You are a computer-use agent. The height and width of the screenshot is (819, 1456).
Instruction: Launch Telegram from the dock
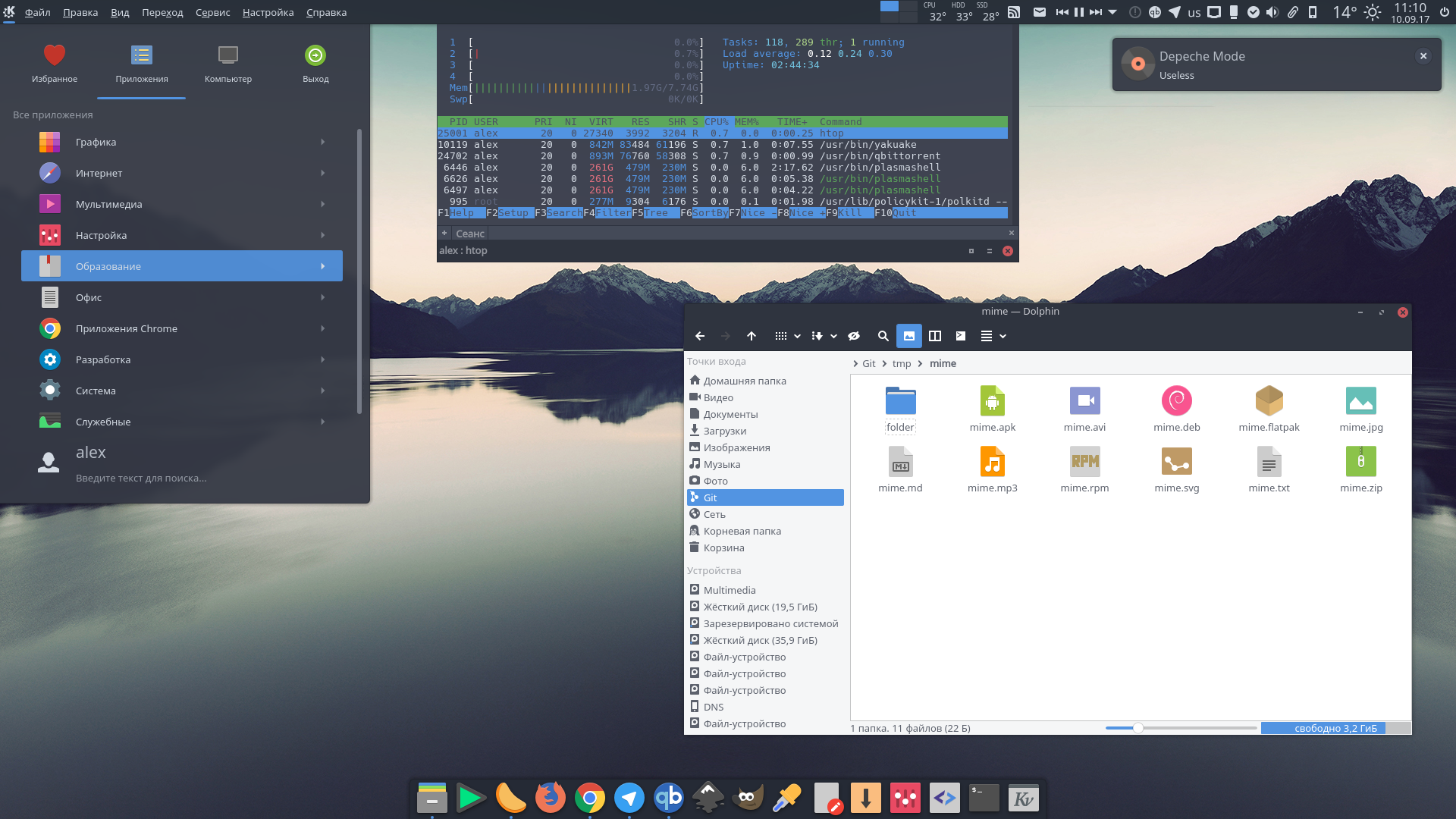(629, 798)
